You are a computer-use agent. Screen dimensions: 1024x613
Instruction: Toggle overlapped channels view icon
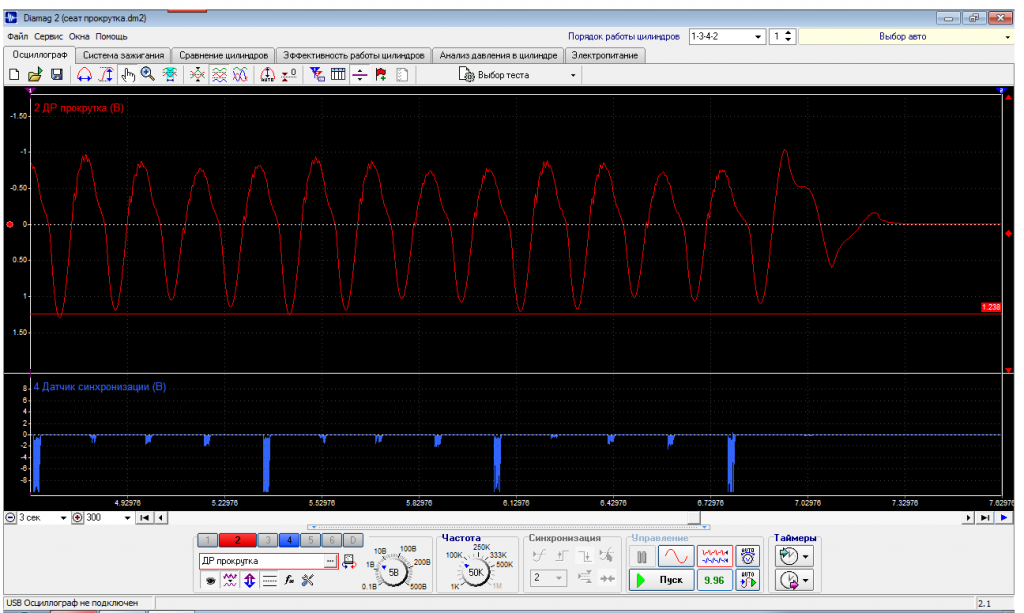(x=240, y=75)
